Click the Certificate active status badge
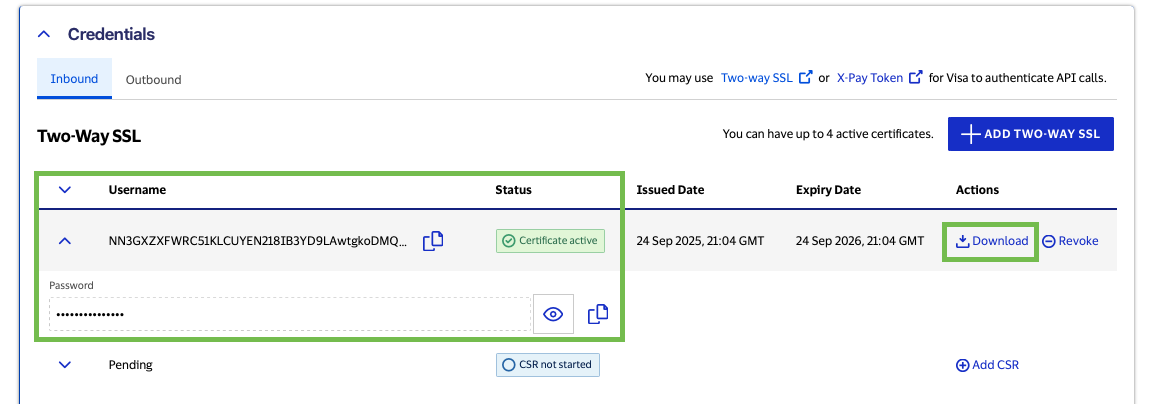This screenshot has width=1150, height=404. click(x=550, y=241)
